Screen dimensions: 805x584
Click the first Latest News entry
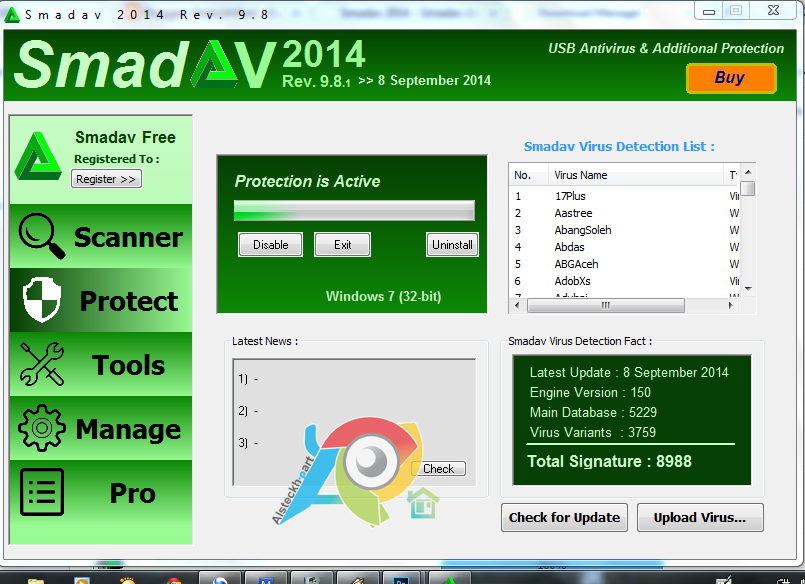pos(248,379)
